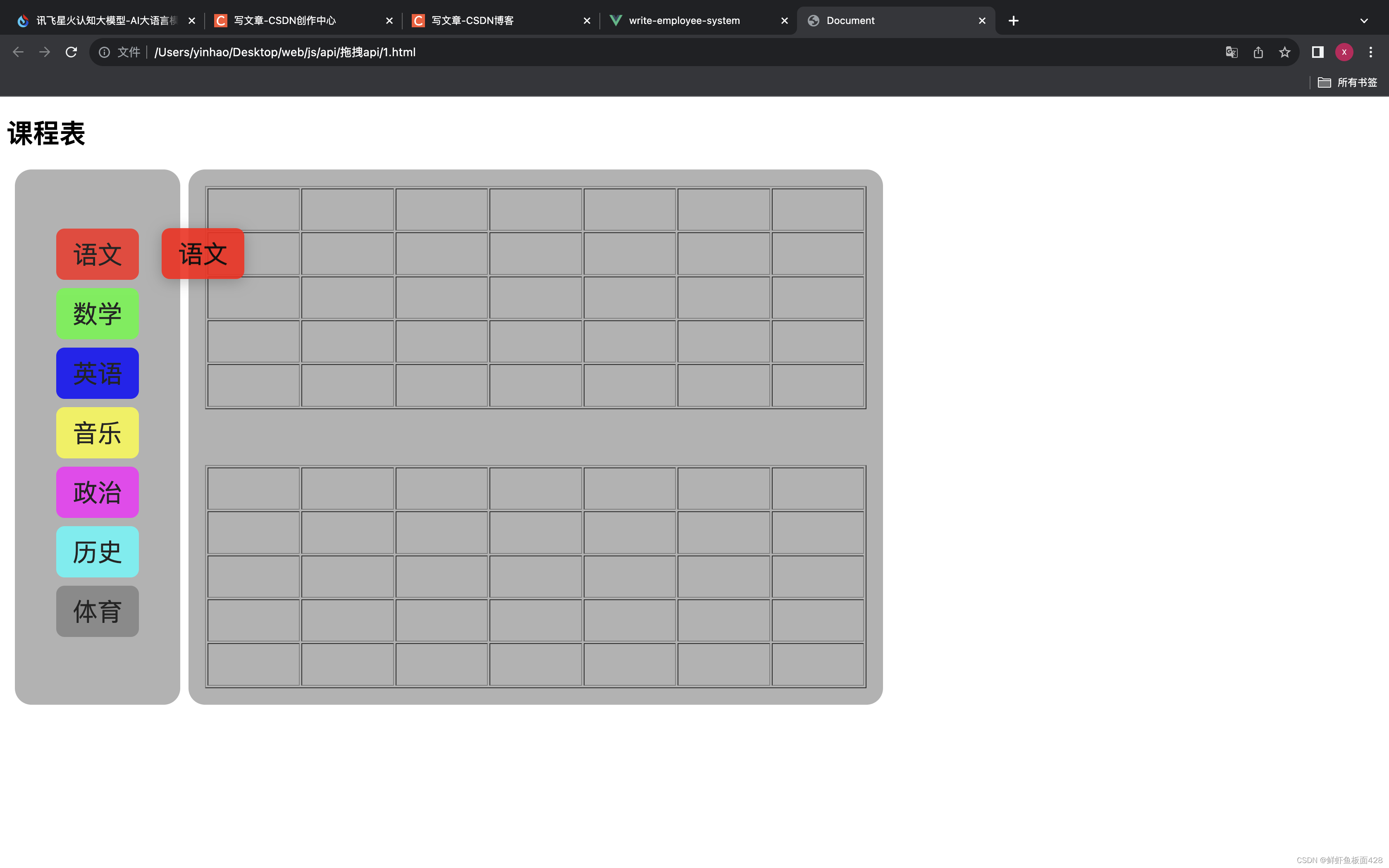This screenshot has width=1389, height=868.
Task: Click the browser forward arrow
Action: point(45,52)
